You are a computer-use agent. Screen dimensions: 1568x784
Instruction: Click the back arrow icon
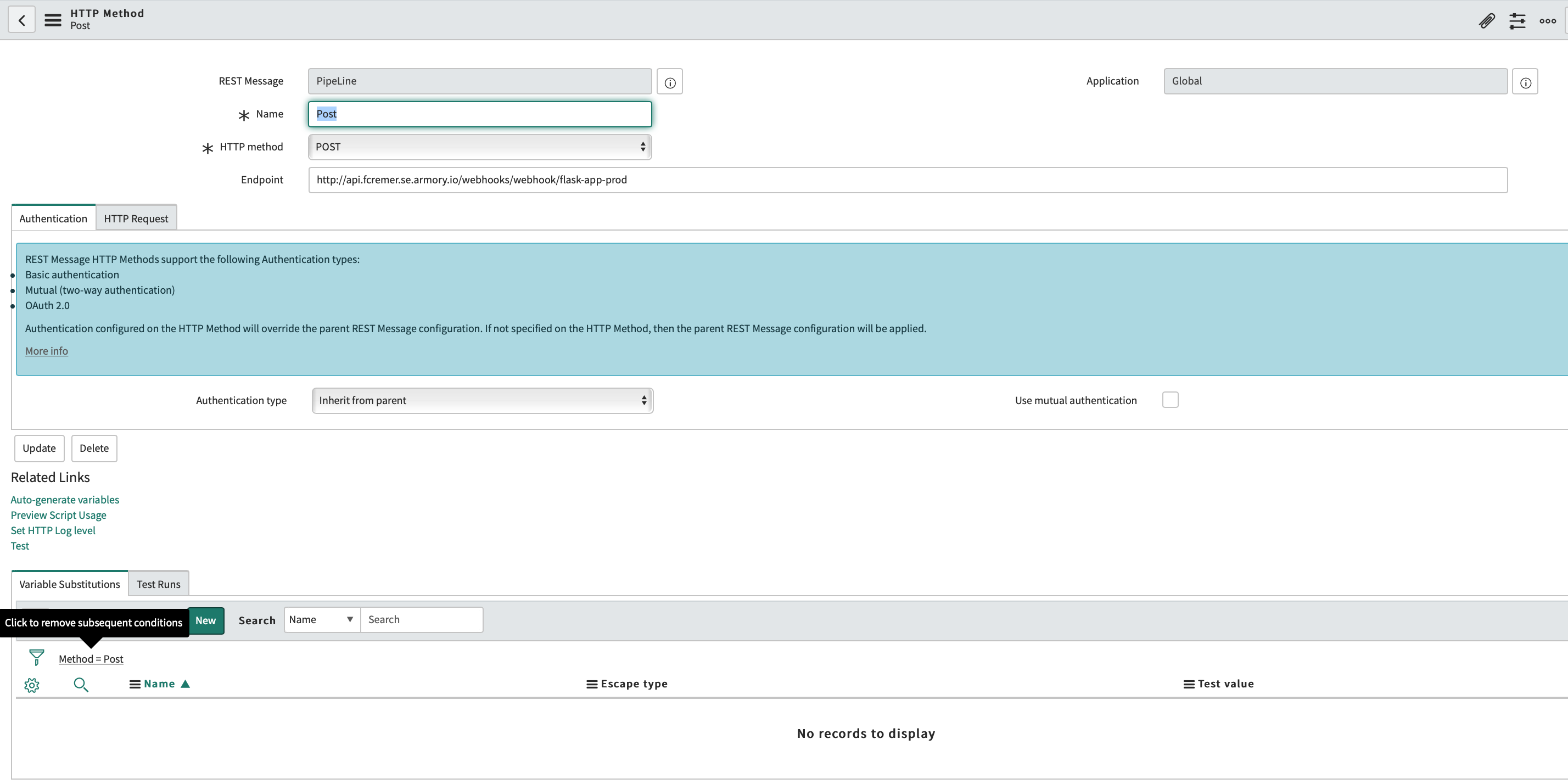point(22,20)
